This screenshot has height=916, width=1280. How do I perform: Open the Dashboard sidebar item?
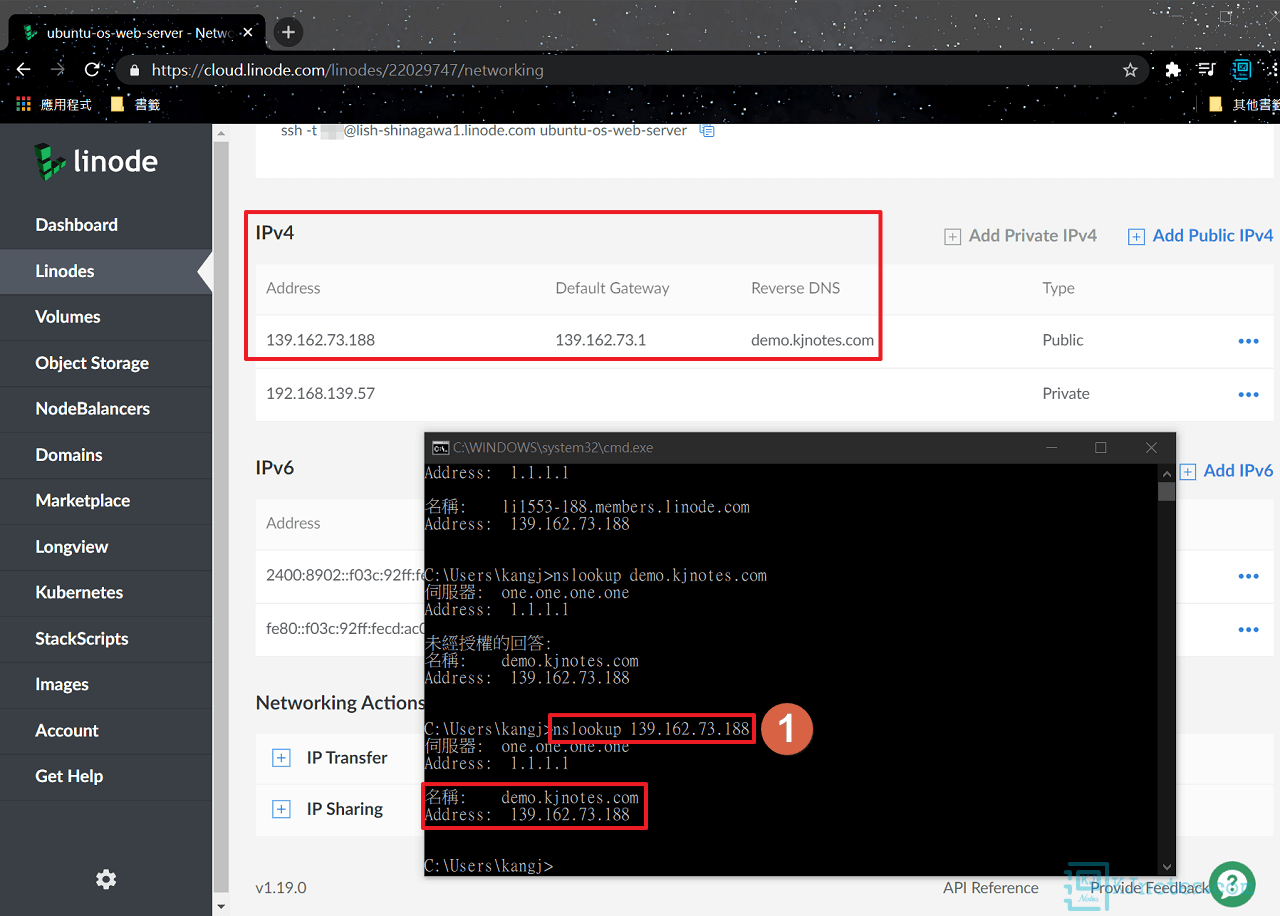coord(76,225)
